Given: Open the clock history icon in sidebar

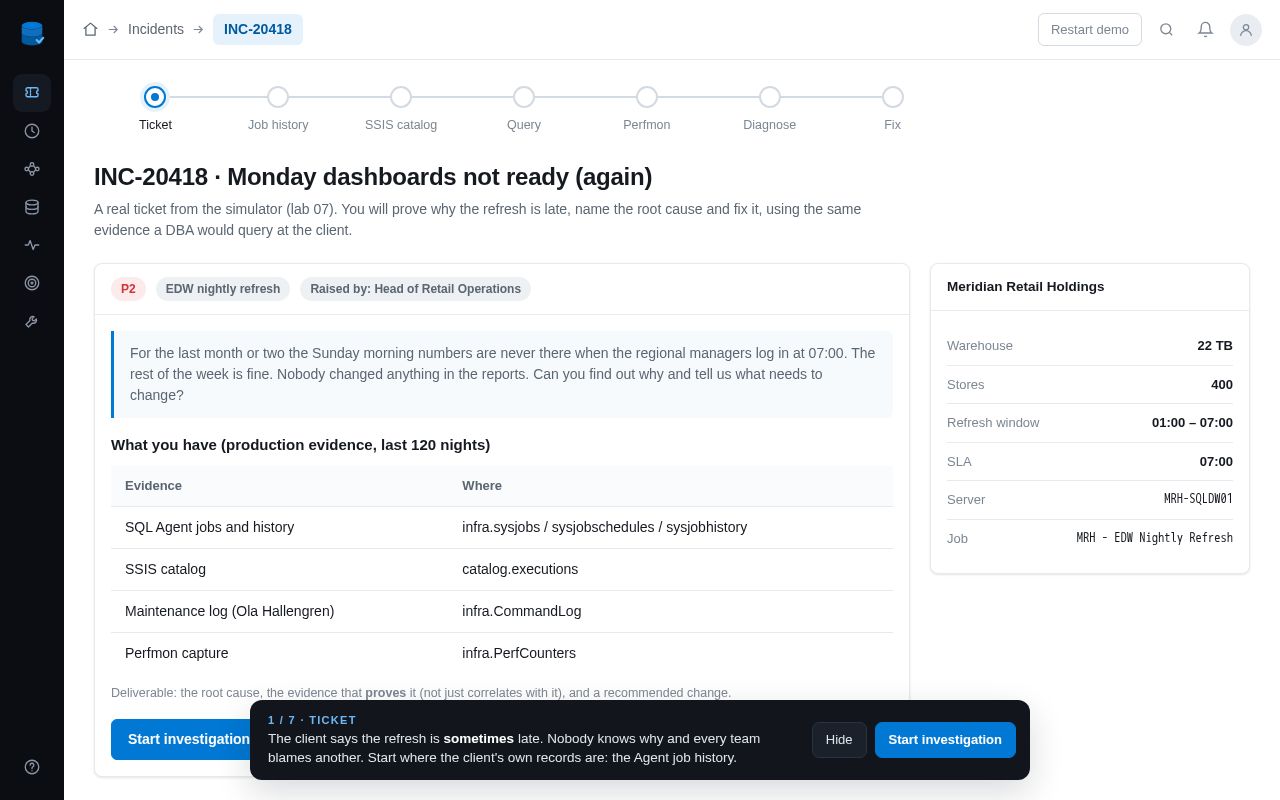Looking at the screenshot, I should pyautogui.click(x=32, y=131).
